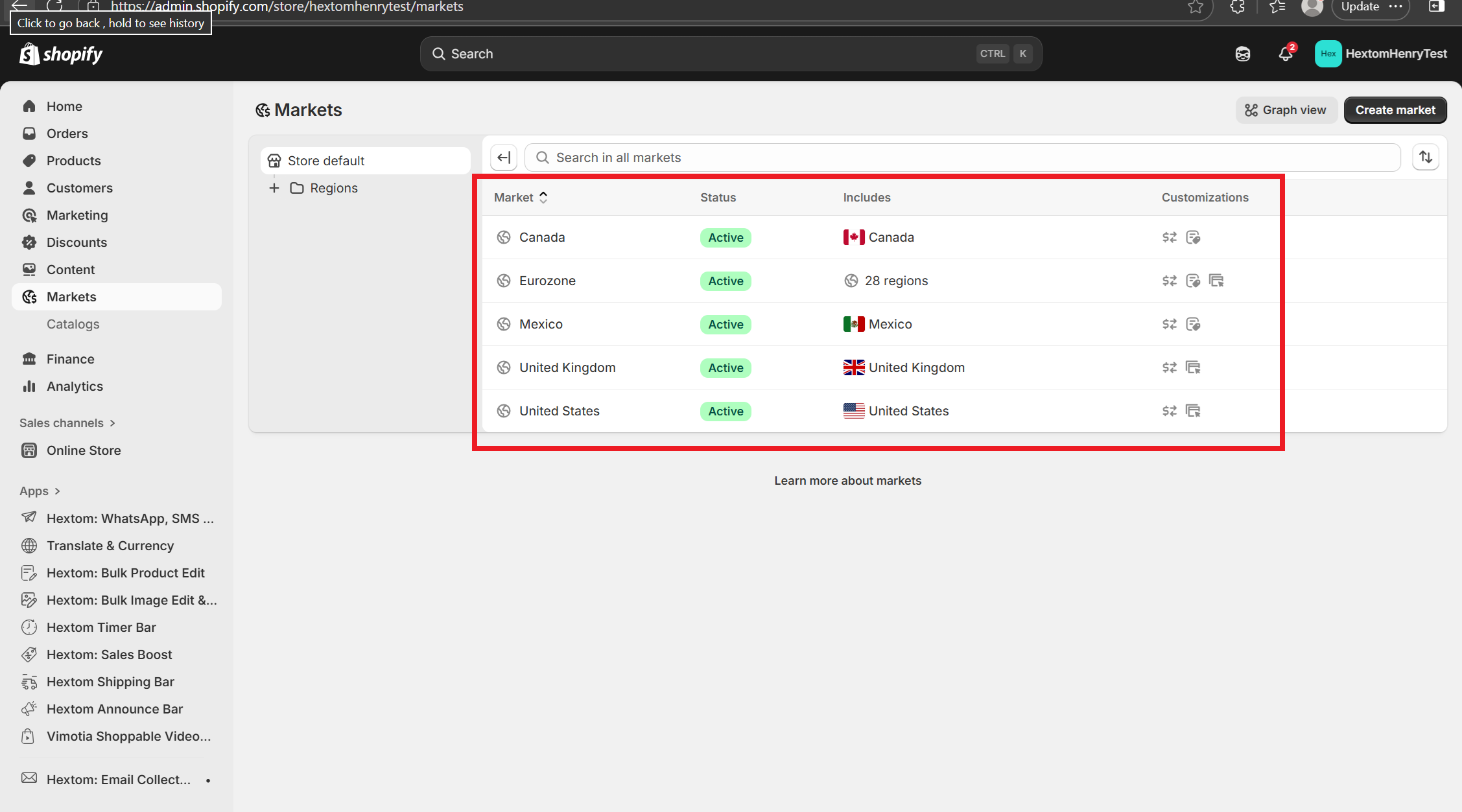The image size is (1462, 812).
Task: Click the notifications bell icon
Action: [x=1285, y=54]
